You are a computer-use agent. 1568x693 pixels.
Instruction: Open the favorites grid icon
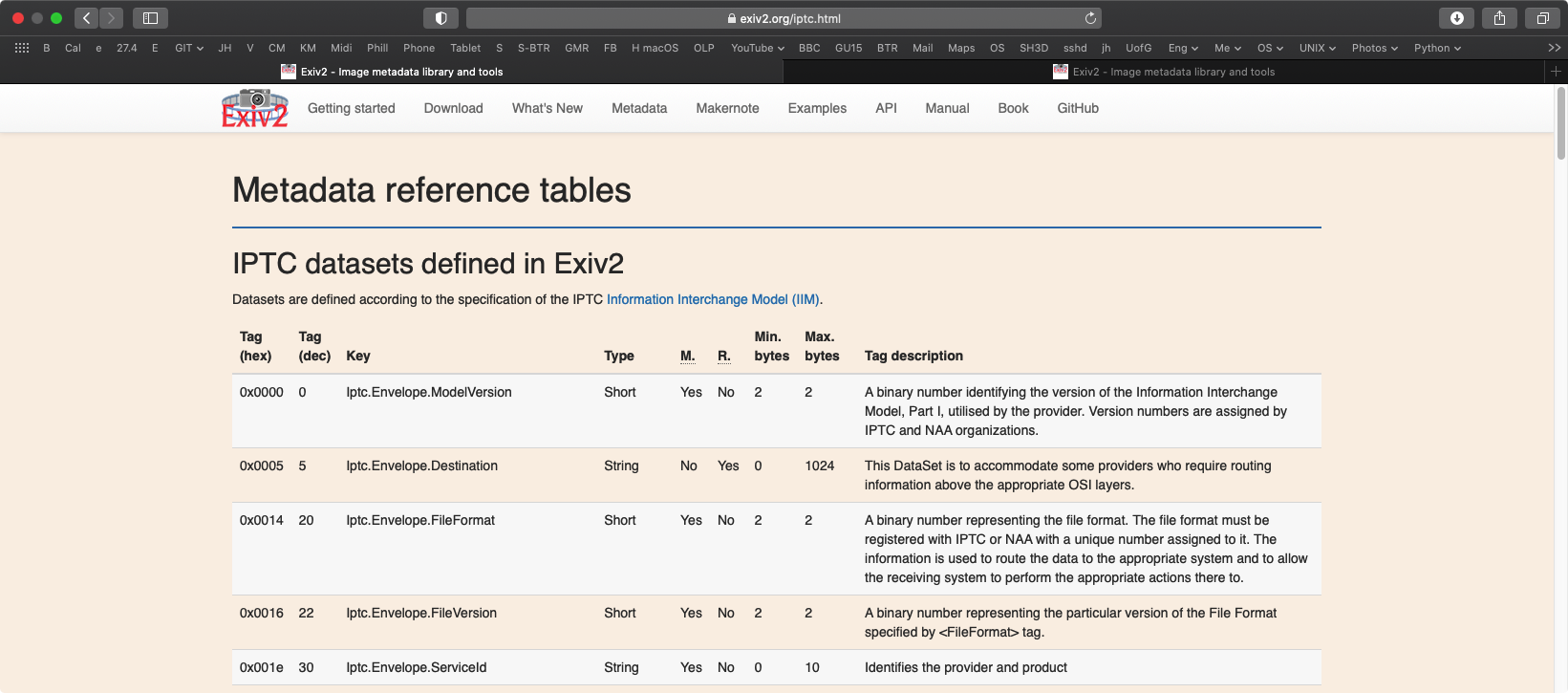click(22, 48)
